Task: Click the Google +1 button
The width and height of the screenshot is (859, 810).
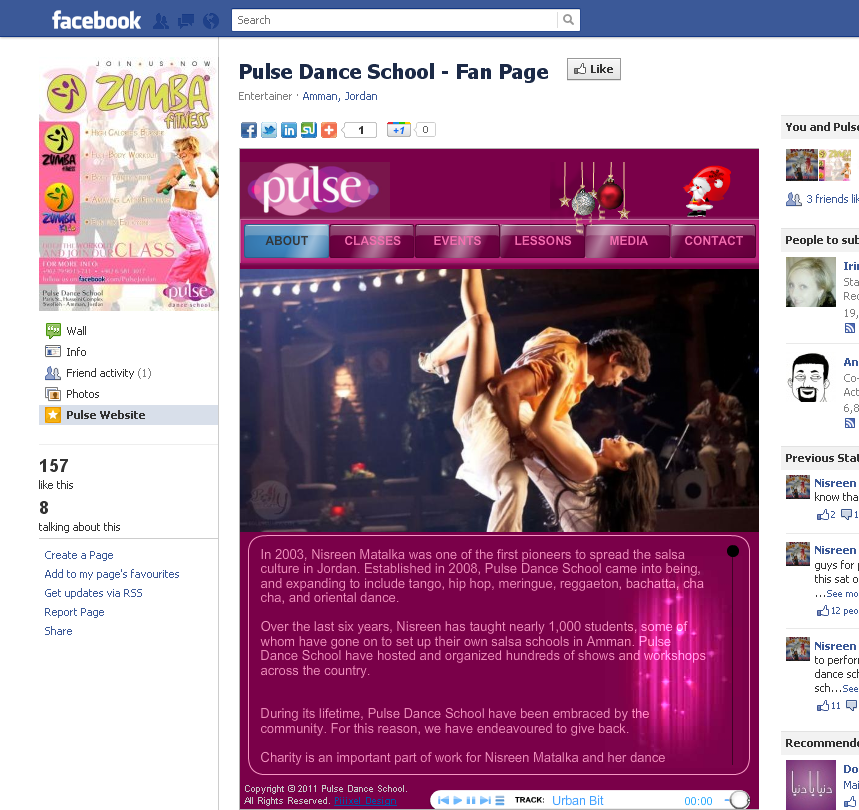Action: [x=399, y=130]
